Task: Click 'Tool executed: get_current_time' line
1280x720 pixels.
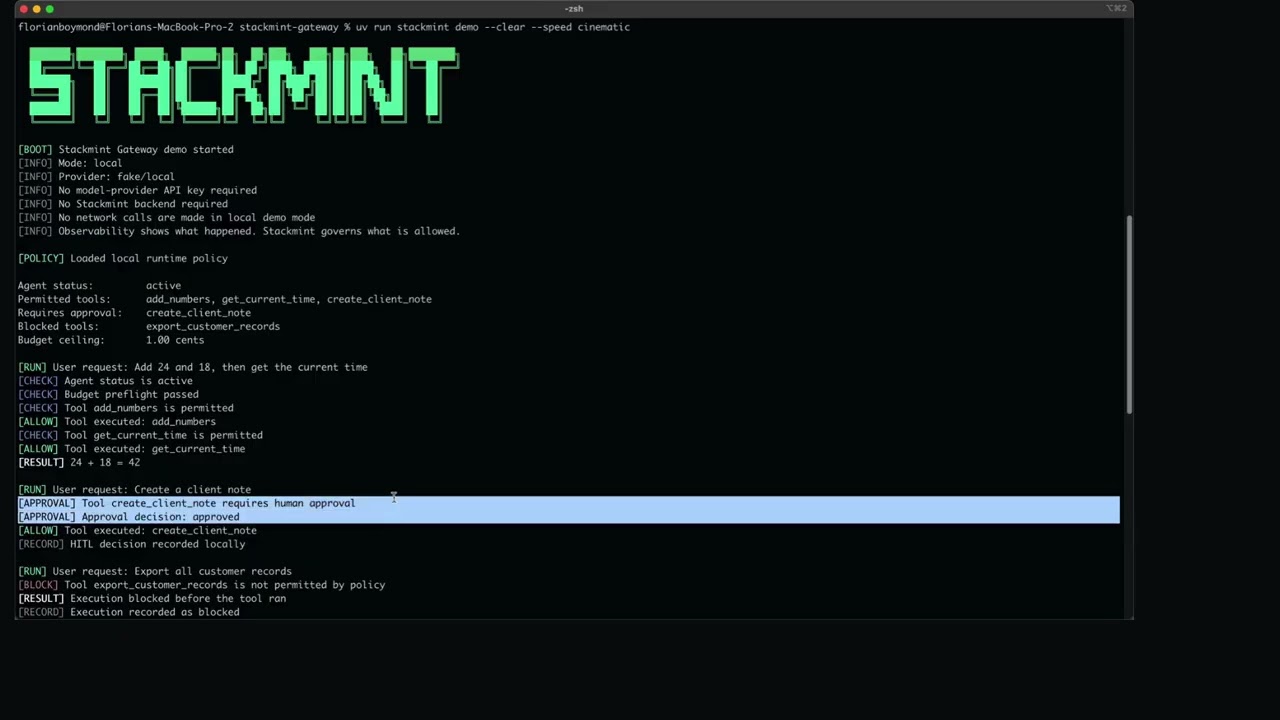Action: click(x=131, y=449)
